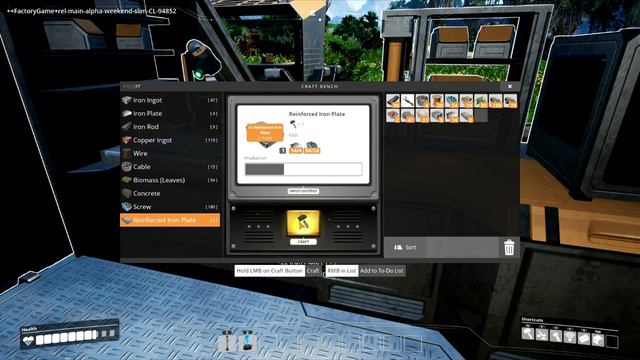
Task: Click the Add to To-Do List hint
Action: pyautogui.click(x=382, y=271)
